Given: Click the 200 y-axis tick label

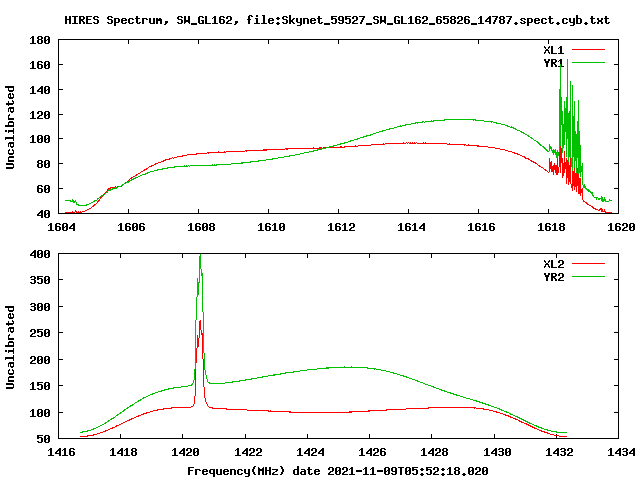Looking at the screenshot, I should tap(40, 360).
